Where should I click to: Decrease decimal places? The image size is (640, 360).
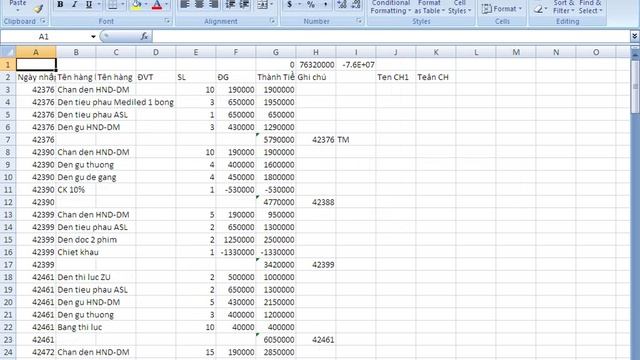click(356, 5)
